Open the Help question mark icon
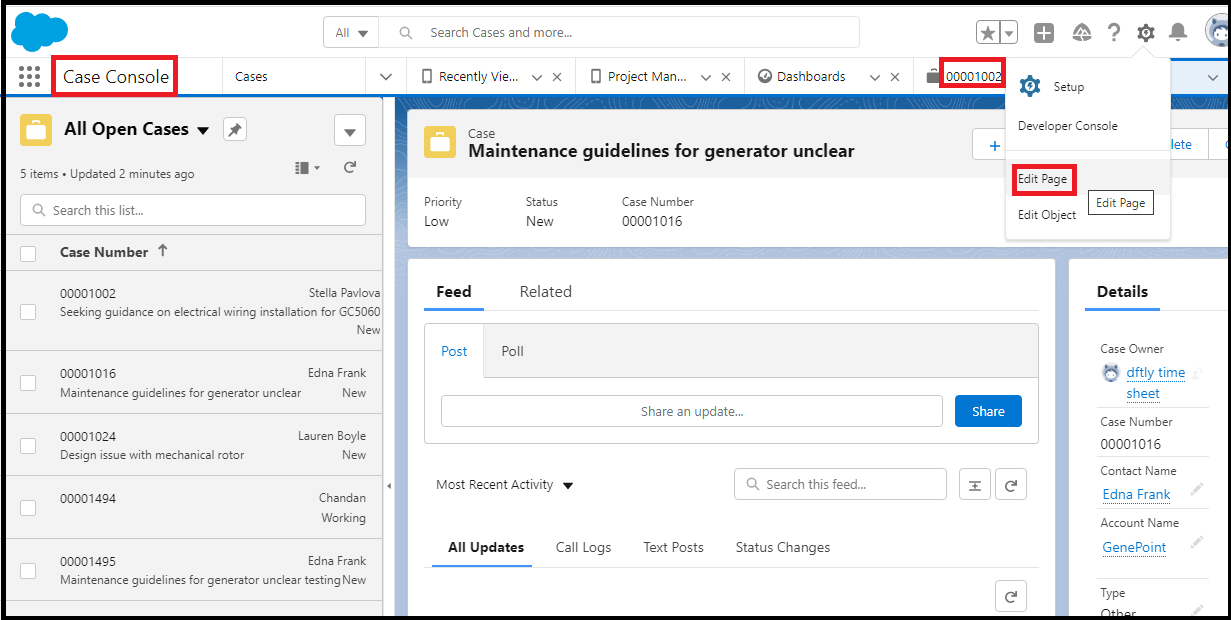The image size is (1231, 620). pyautogui.click(x=1113, y=33)
